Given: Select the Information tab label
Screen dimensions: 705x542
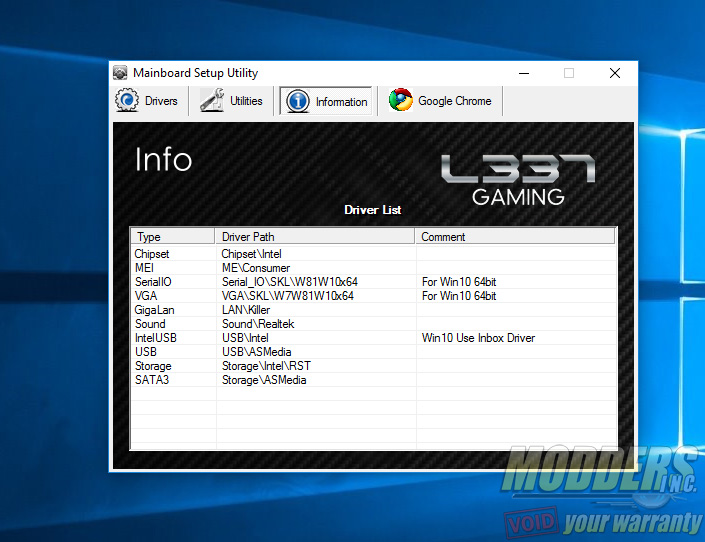Looking at the screenshot, I should pyautogui.click(x=341, y=102).
